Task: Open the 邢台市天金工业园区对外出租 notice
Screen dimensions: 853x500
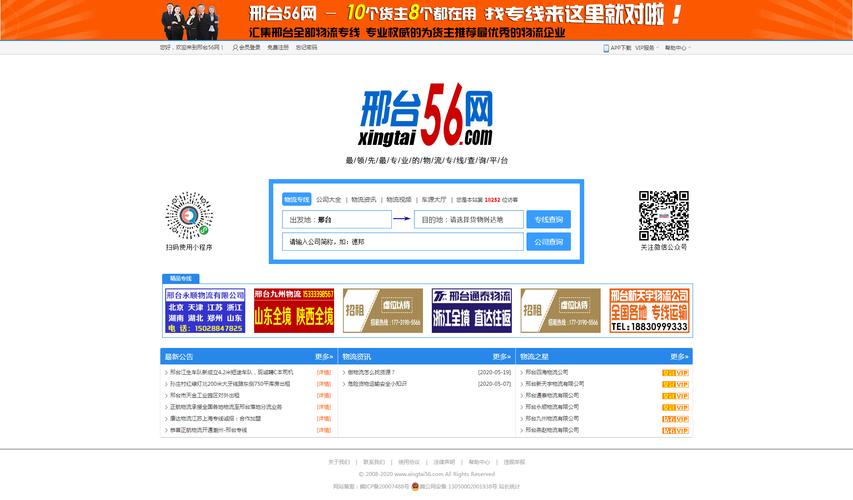Action: (x=205, y=396)
